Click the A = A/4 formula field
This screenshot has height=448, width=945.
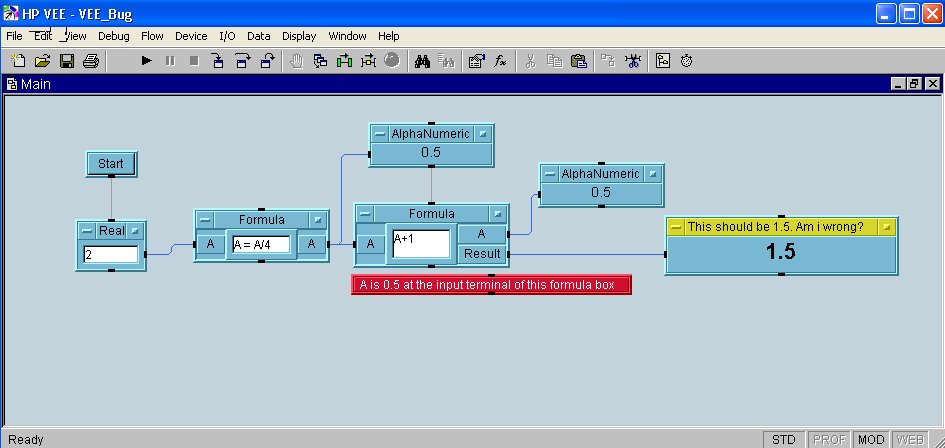tap(261, 244)
